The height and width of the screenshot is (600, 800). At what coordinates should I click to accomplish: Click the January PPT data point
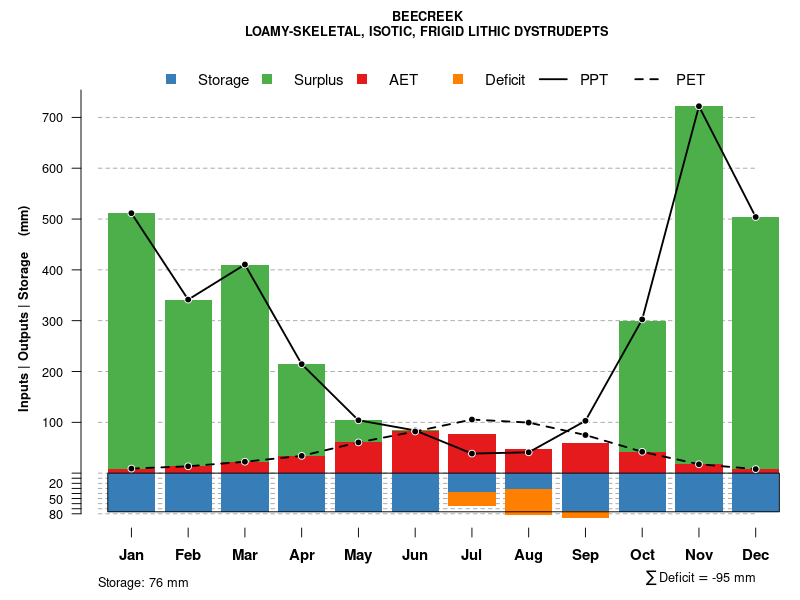[x=131, y=213]
